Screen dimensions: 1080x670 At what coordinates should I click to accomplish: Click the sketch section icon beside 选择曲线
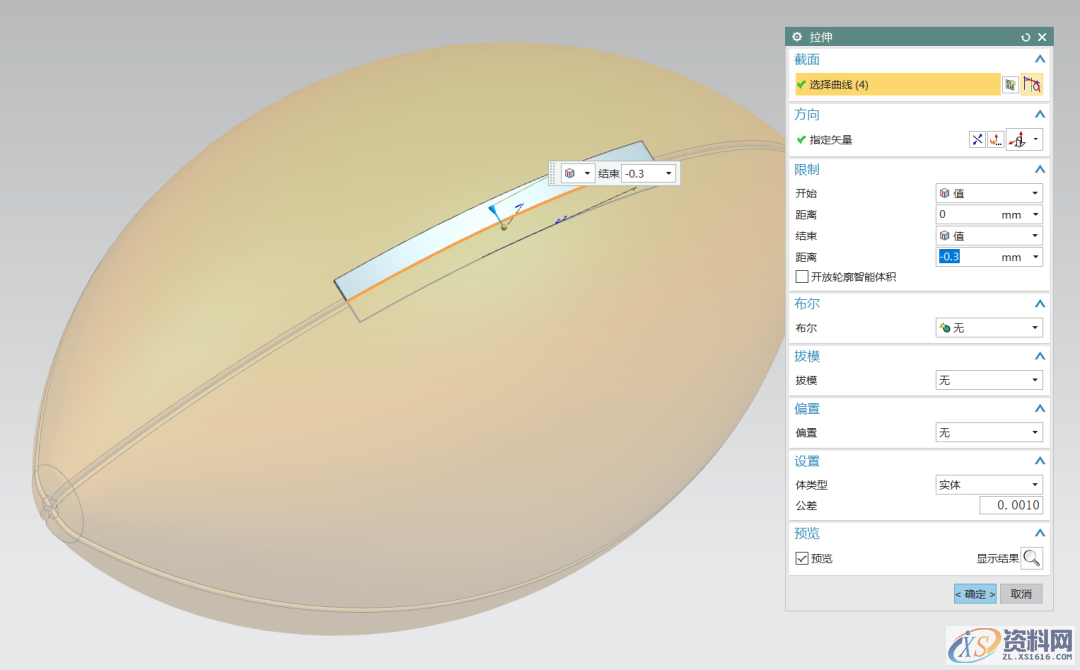[1011, 85]
